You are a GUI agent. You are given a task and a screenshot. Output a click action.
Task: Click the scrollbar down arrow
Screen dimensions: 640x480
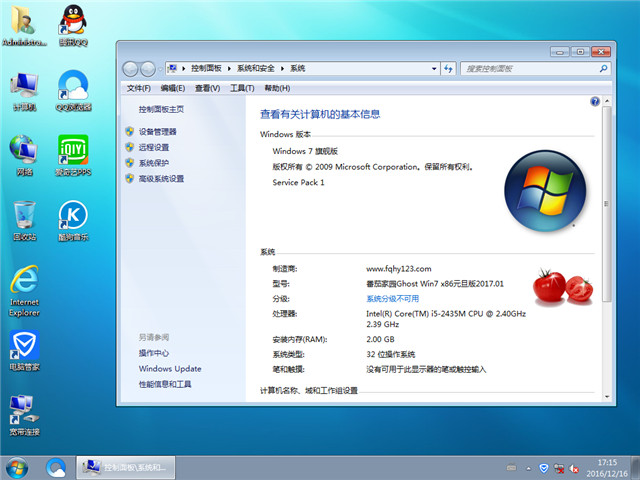(607, 396)
